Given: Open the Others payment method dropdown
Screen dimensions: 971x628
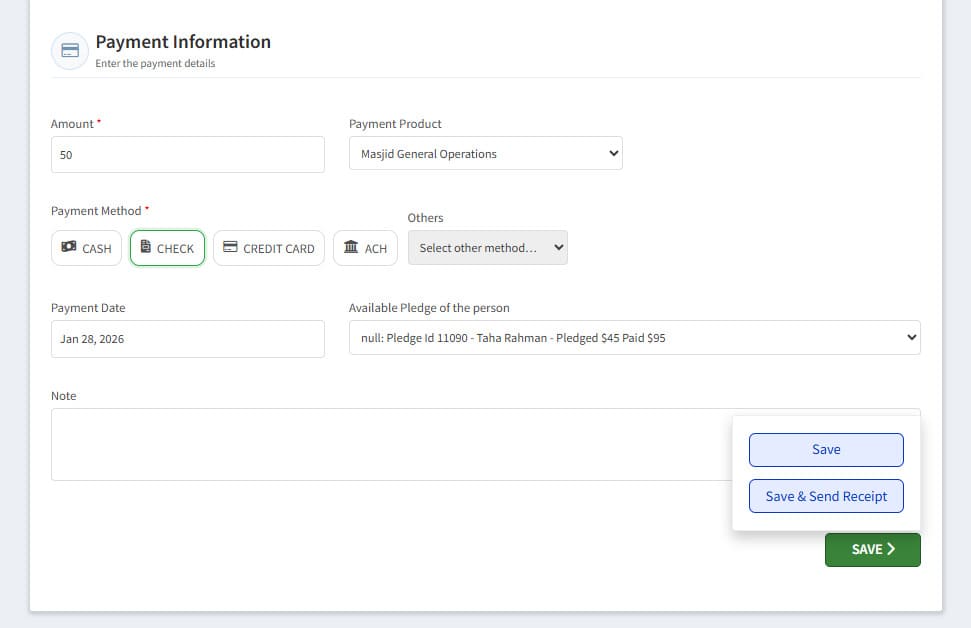Looking at the screenshot, I should pyautogui.click(x=487, y=248).
